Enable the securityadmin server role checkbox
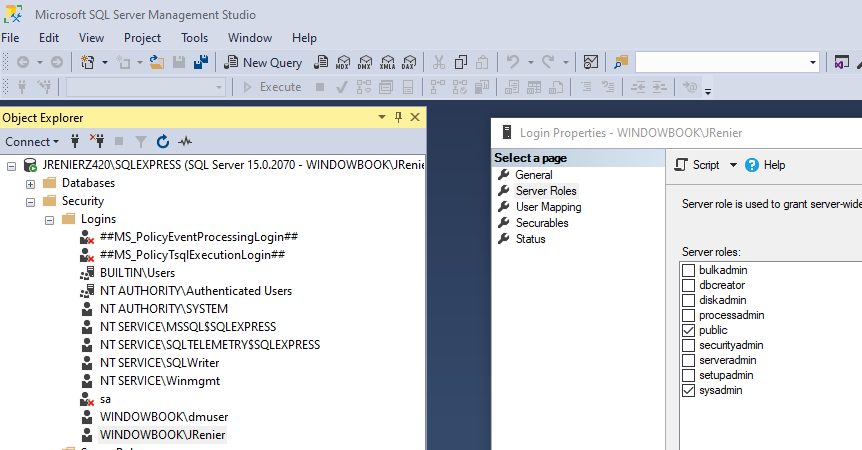Screen dimensions: 862x450 point(688,346)
